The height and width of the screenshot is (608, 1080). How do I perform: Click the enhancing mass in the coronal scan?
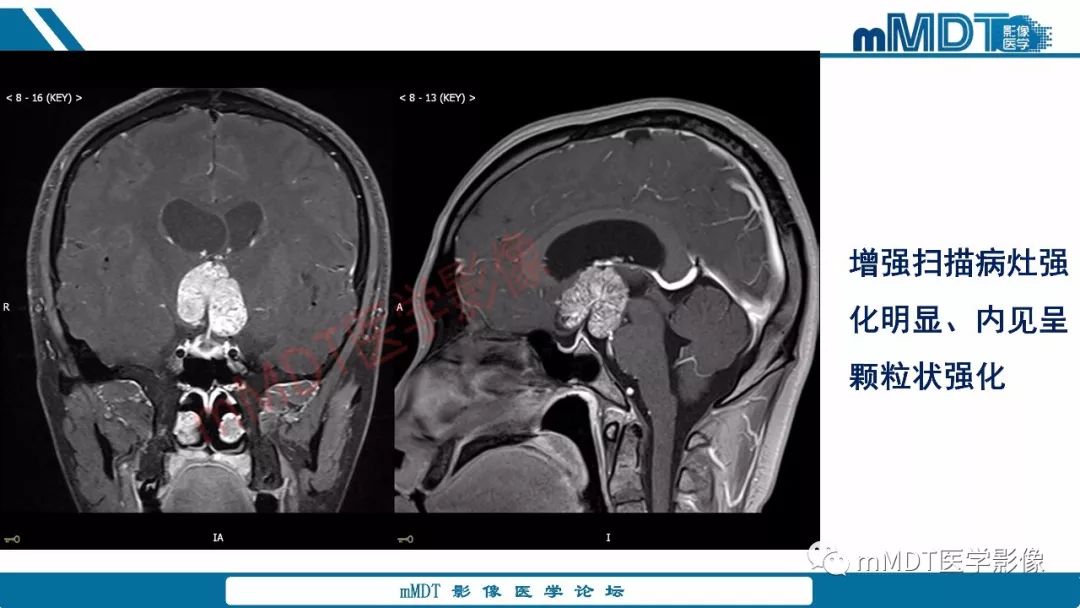point(212,299)
